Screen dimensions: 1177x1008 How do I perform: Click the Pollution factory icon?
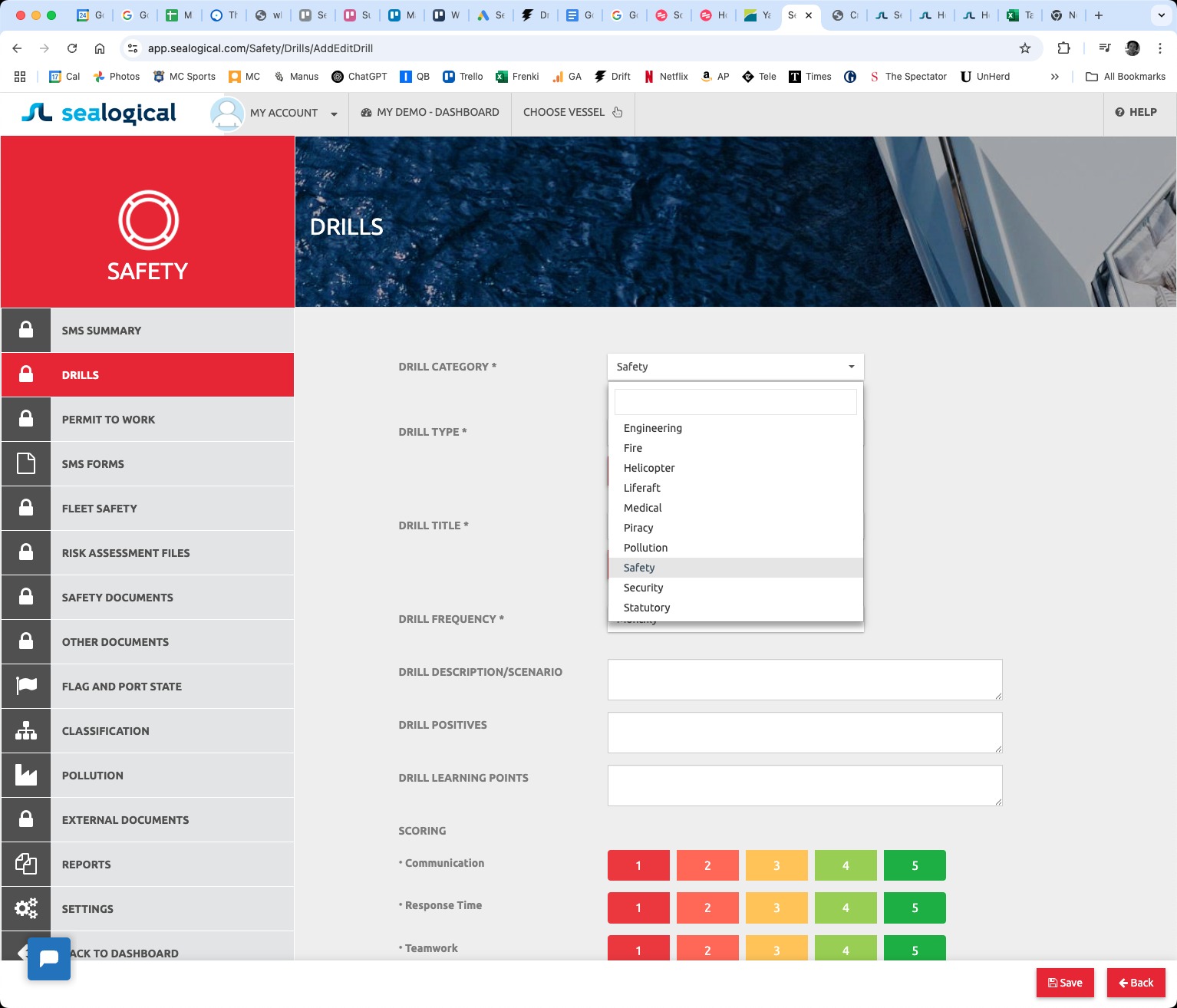point(26,775)
